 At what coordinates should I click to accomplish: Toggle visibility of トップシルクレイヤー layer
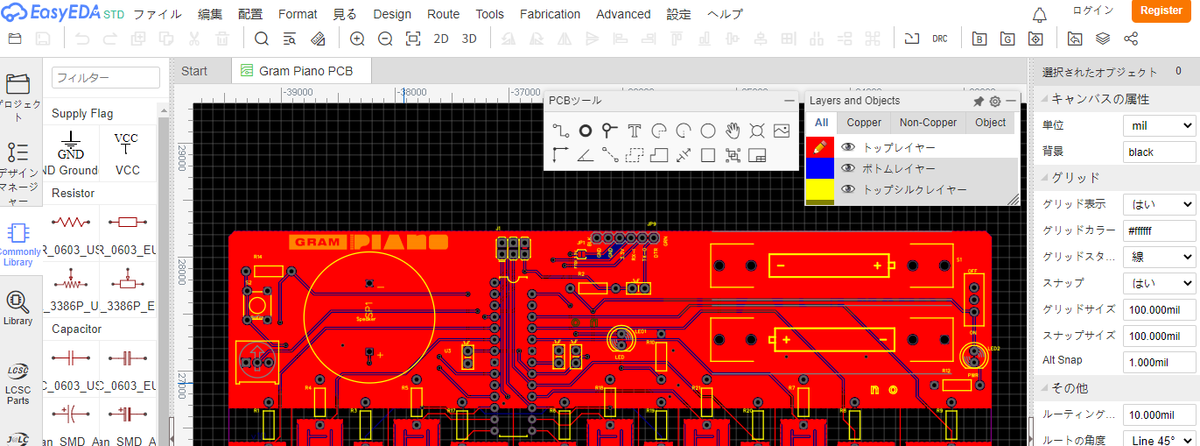click(x=848, y=190)
